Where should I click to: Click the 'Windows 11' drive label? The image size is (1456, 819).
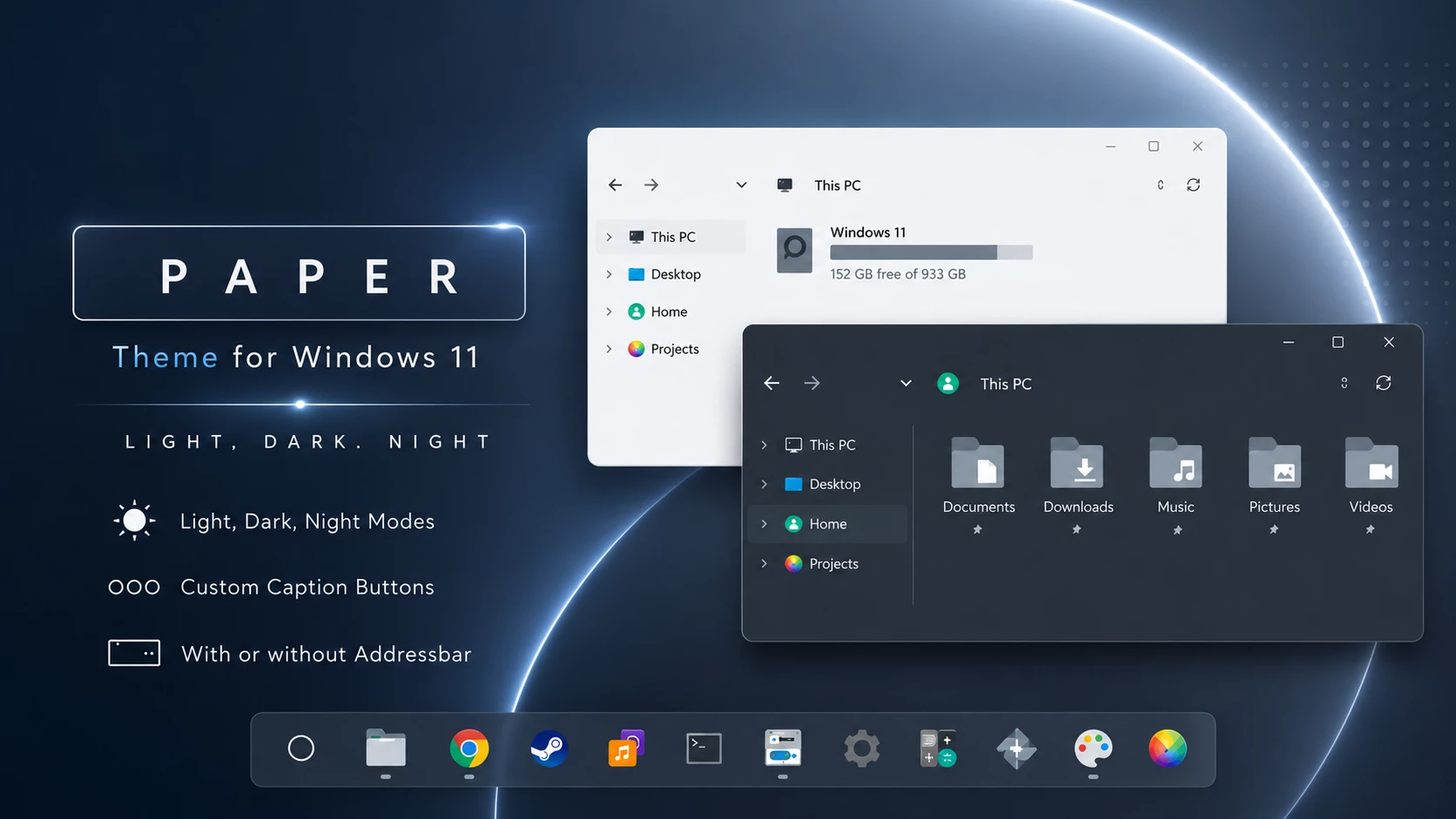[868, 232]
